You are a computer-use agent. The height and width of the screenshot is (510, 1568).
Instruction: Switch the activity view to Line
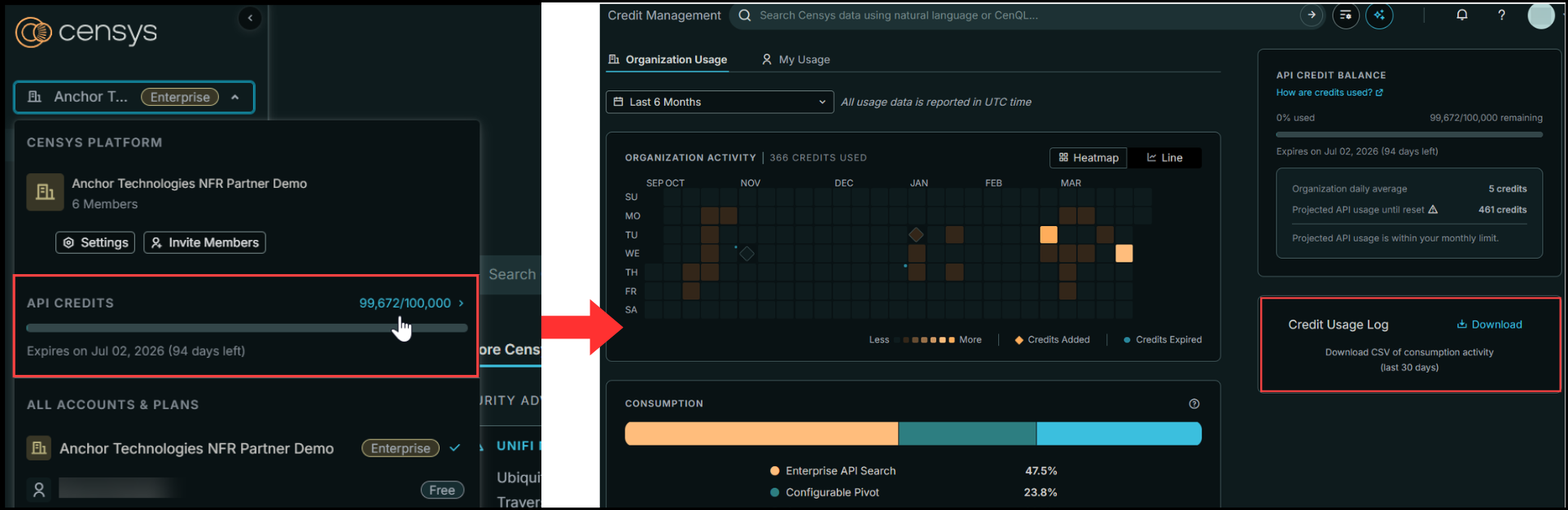1164,158
